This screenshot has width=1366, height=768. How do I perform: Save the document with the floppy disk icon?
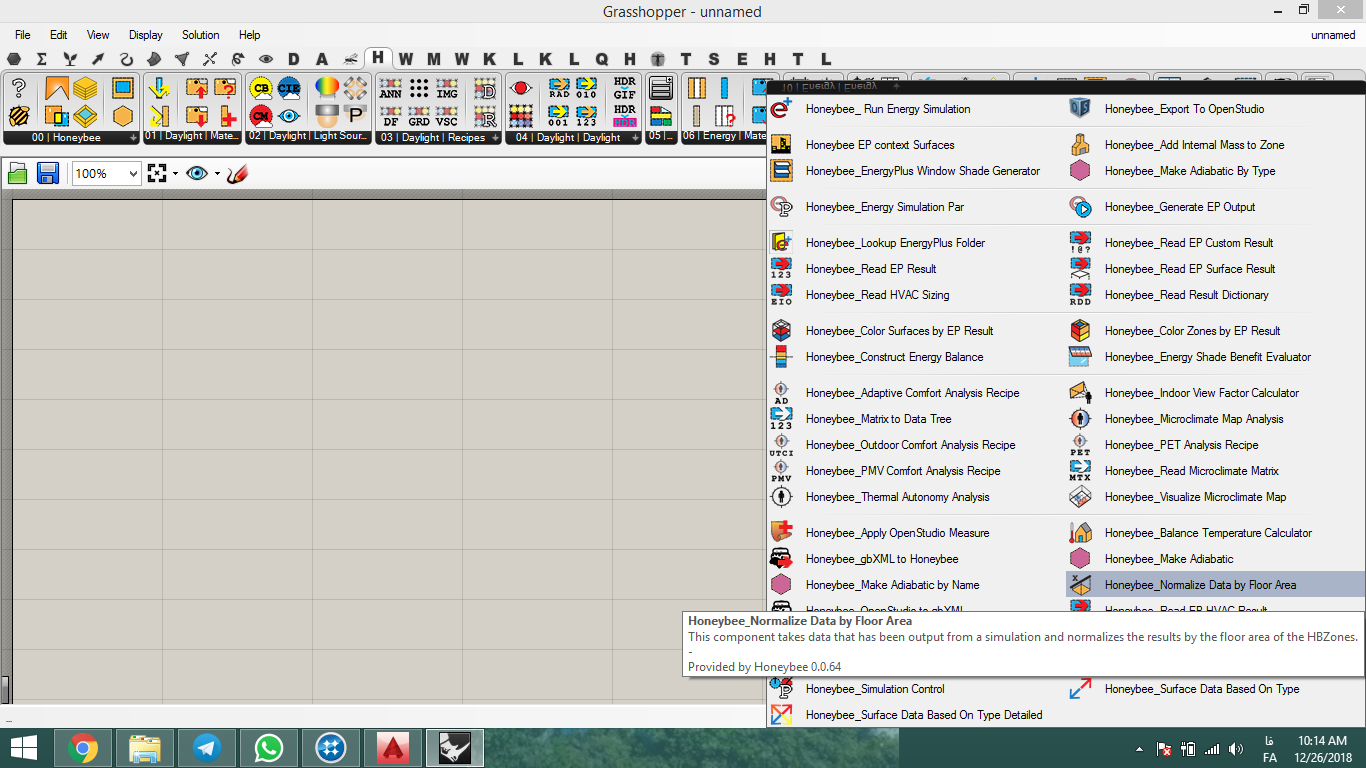click(47, 173)
